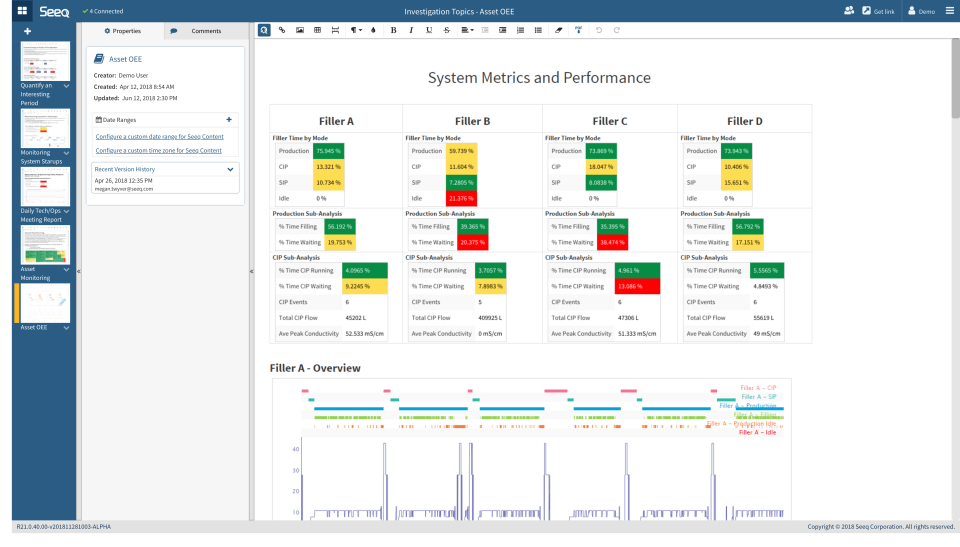960x547 pixels.
Task: Open the Seeq home grid menu
Action: click(x=22, y=10)
